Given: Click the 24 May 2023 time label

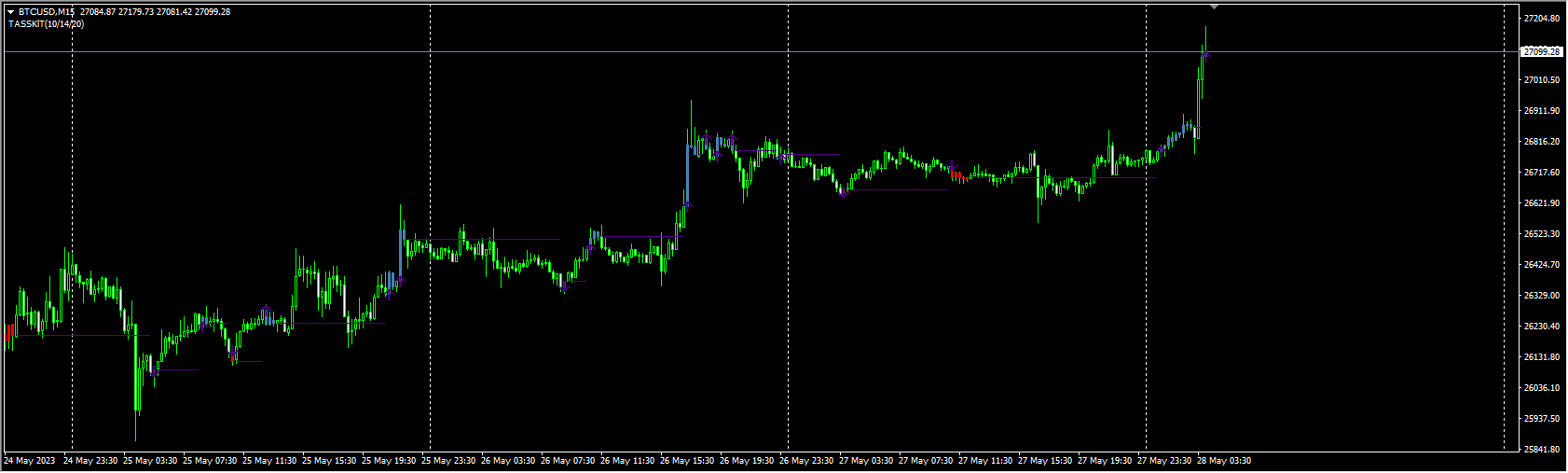Looking at the screenshot, I should (30, 461).
